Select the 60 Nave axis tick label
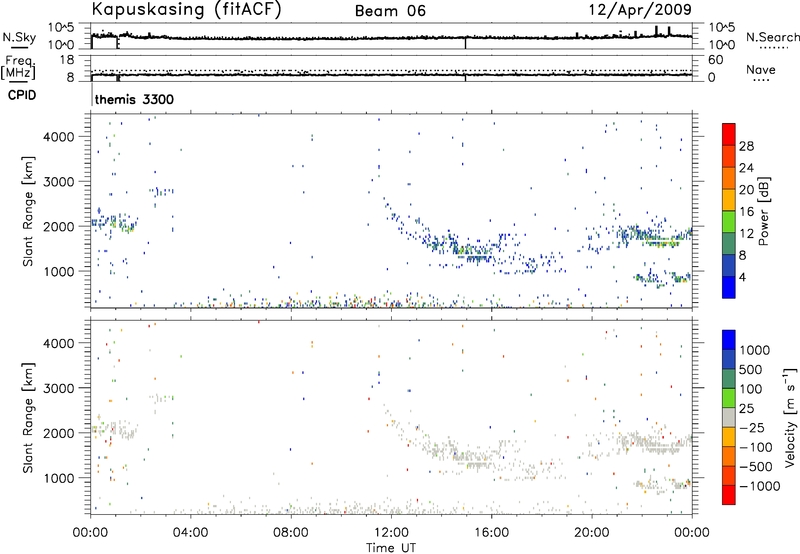 (715, 60)
